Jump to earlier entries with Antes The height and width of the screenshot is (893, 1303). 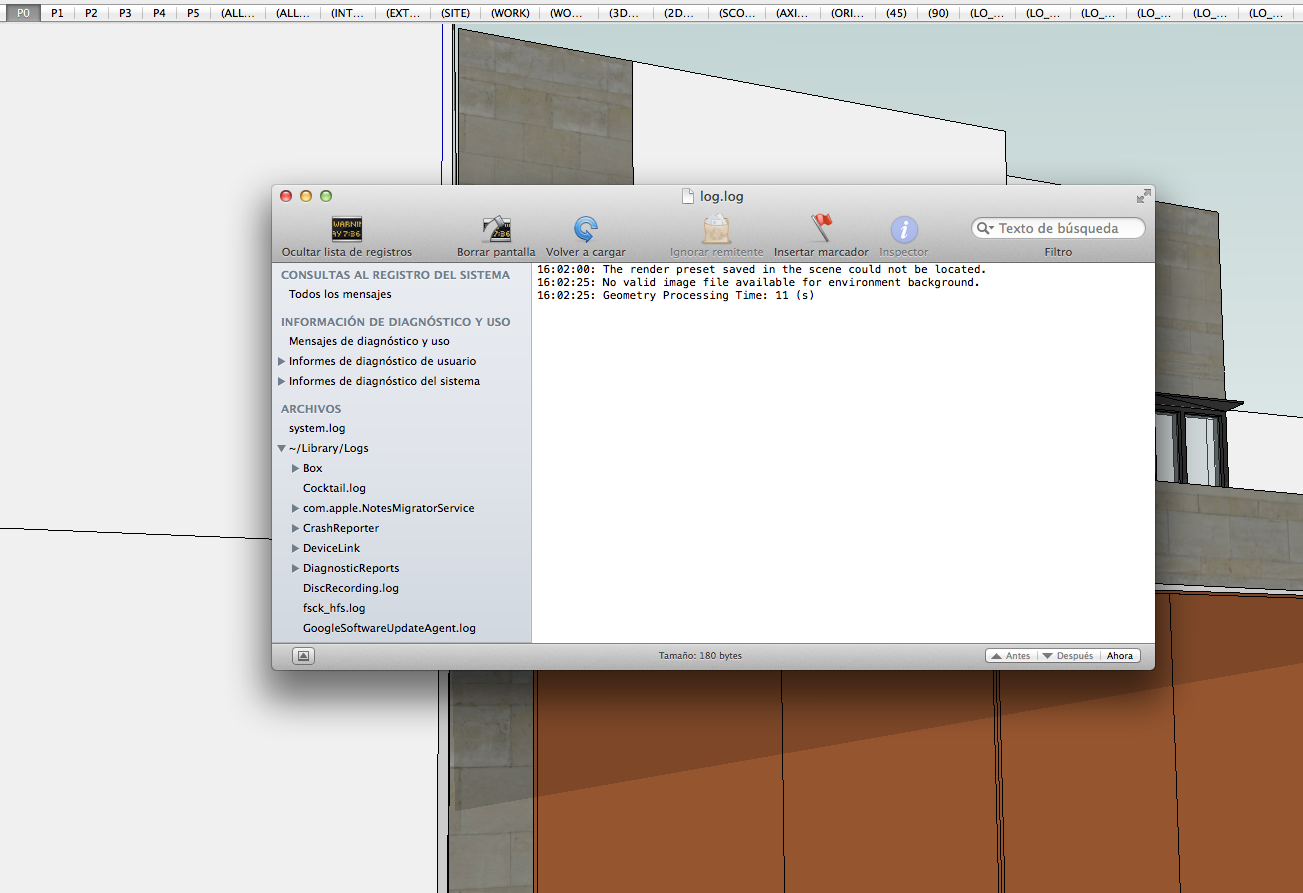pyautogui.click(x=1011, y=656)
